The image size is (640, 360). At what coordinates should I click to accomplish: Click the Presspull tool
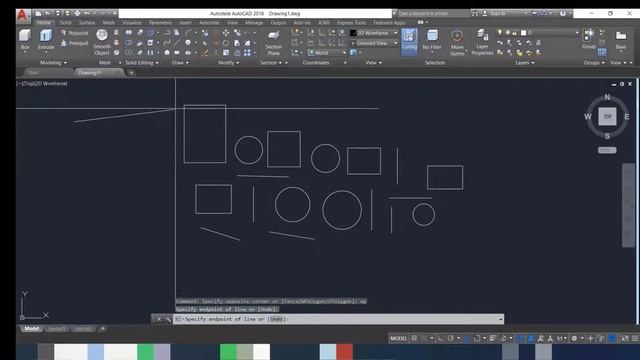click(x=75, y=43)
